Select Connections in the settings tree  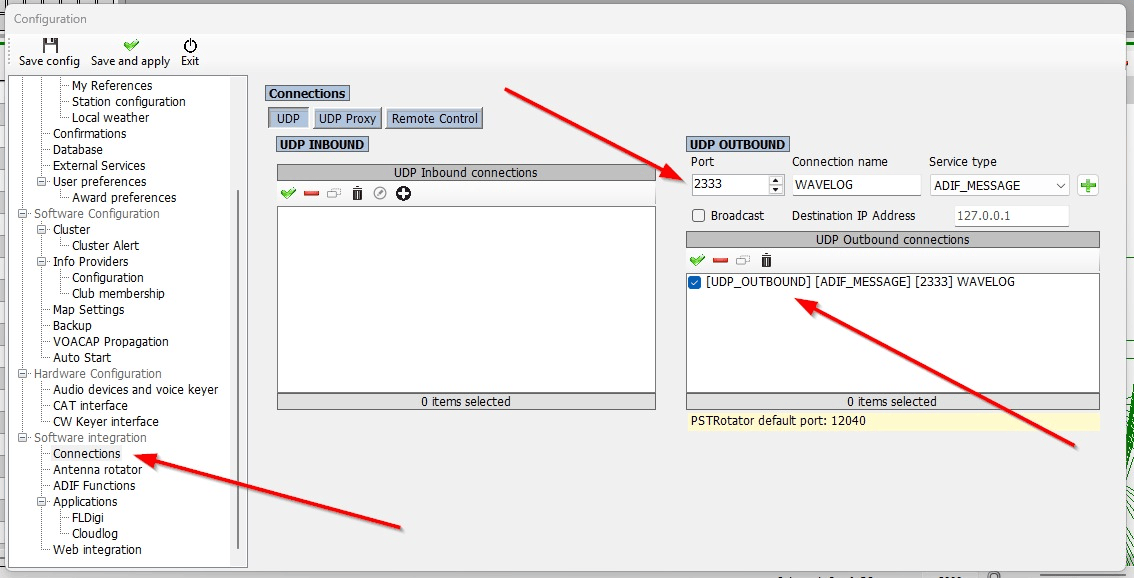click(87, 454)
